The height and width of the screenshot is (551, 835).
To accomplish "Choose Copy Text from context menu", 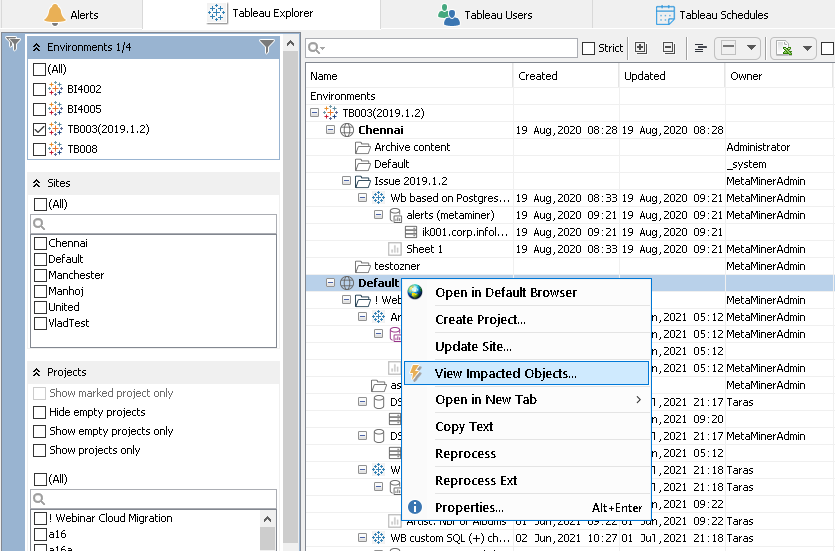I will coord(527,427).
